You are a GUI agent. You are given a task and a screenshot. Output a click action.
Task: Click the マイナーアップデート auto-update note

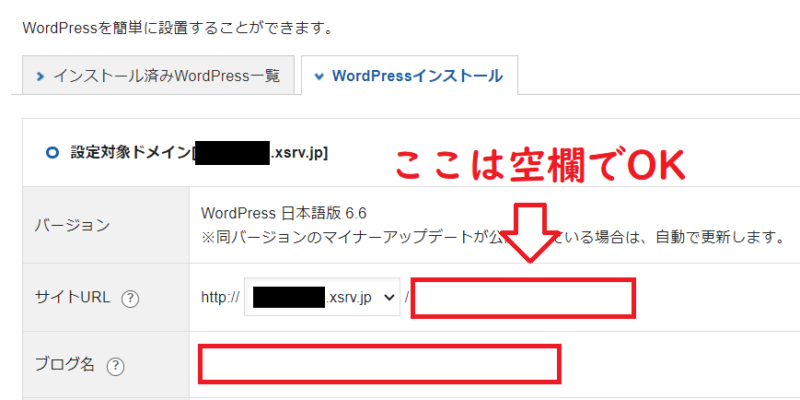tap(492, 237)
